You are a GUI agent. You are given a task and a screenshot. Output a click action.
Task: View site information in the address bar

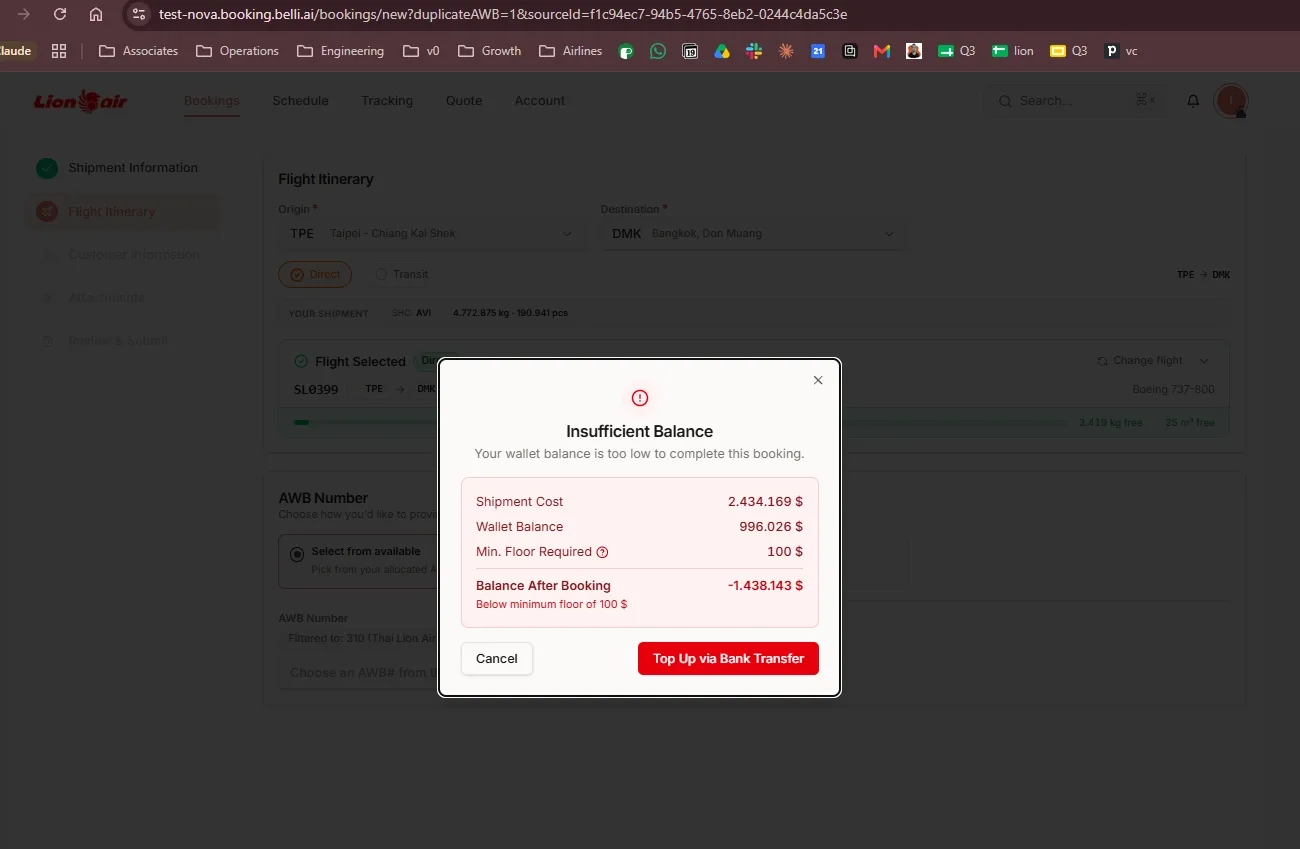(139, 14)
